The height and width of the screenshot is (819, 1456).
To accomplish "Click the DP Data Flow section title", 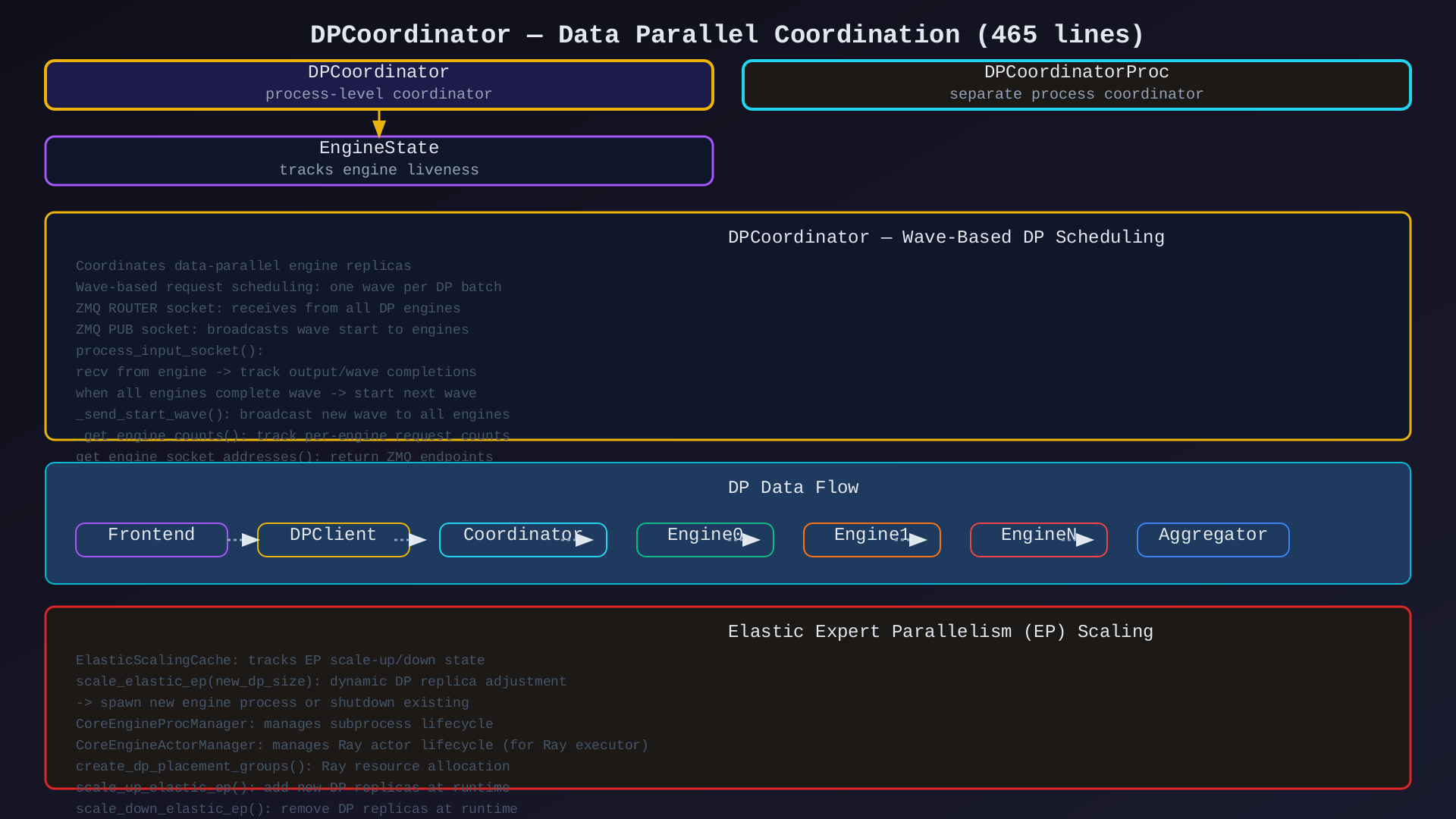I will tap(793, 488).
